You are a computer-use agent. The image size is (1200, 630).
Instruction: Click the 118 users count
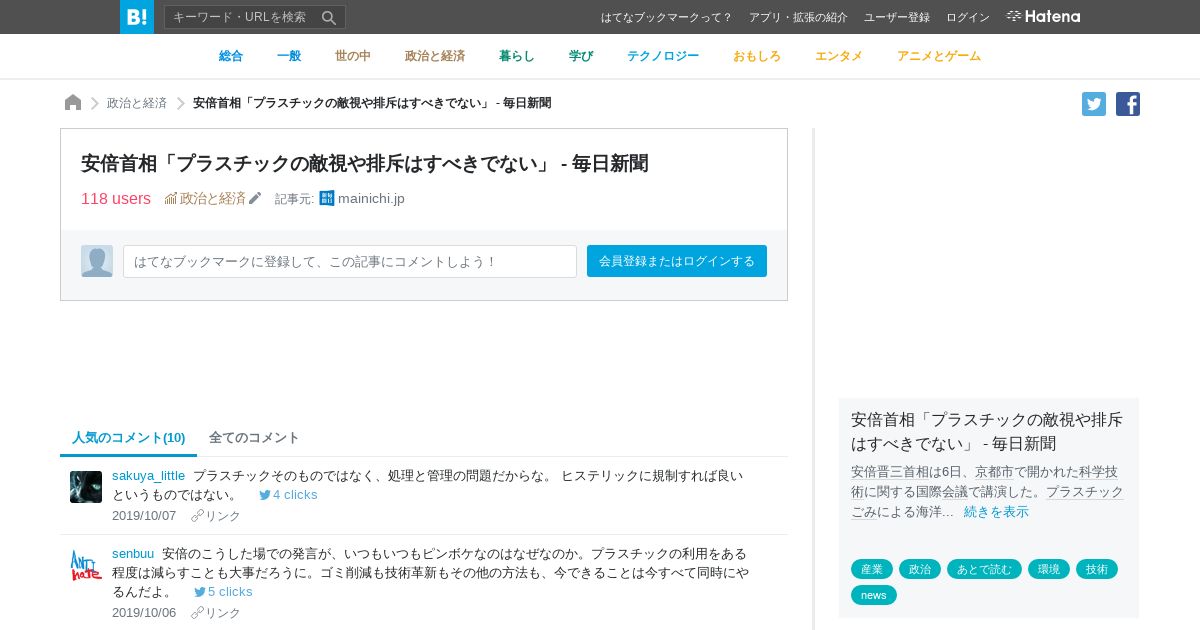coord(116,198)
